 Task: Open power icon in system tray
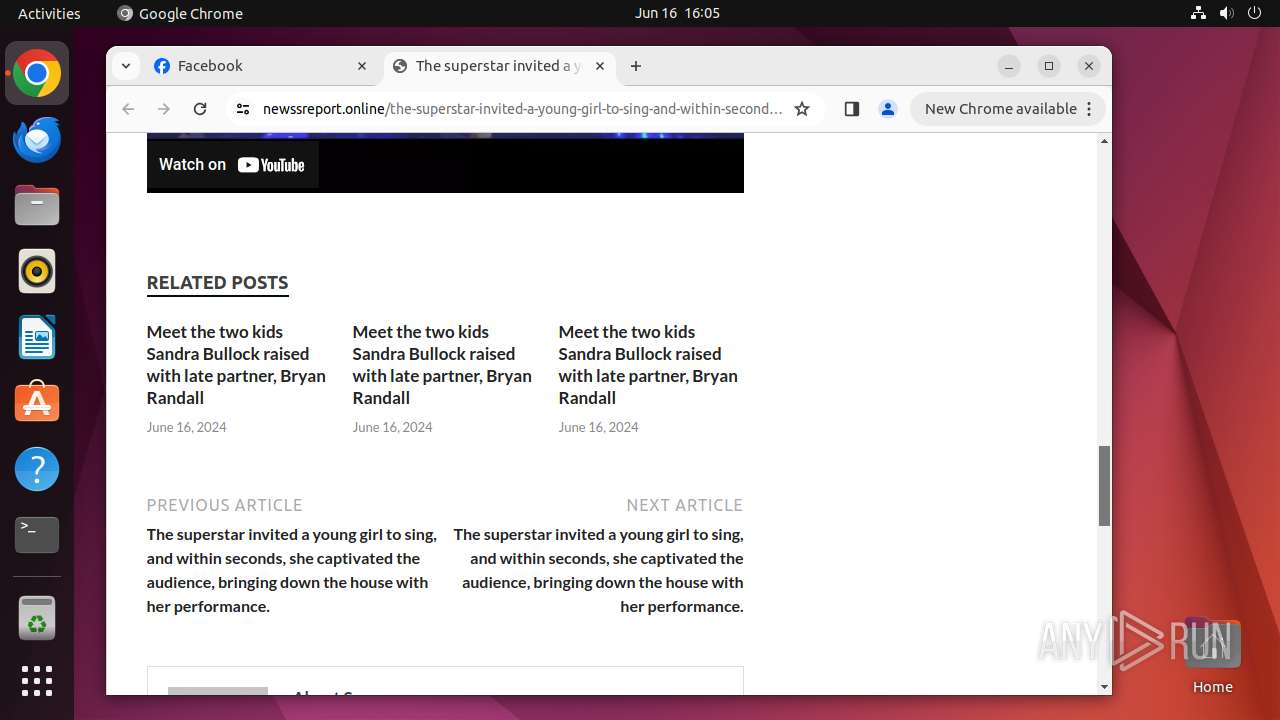pos(1254,13)
